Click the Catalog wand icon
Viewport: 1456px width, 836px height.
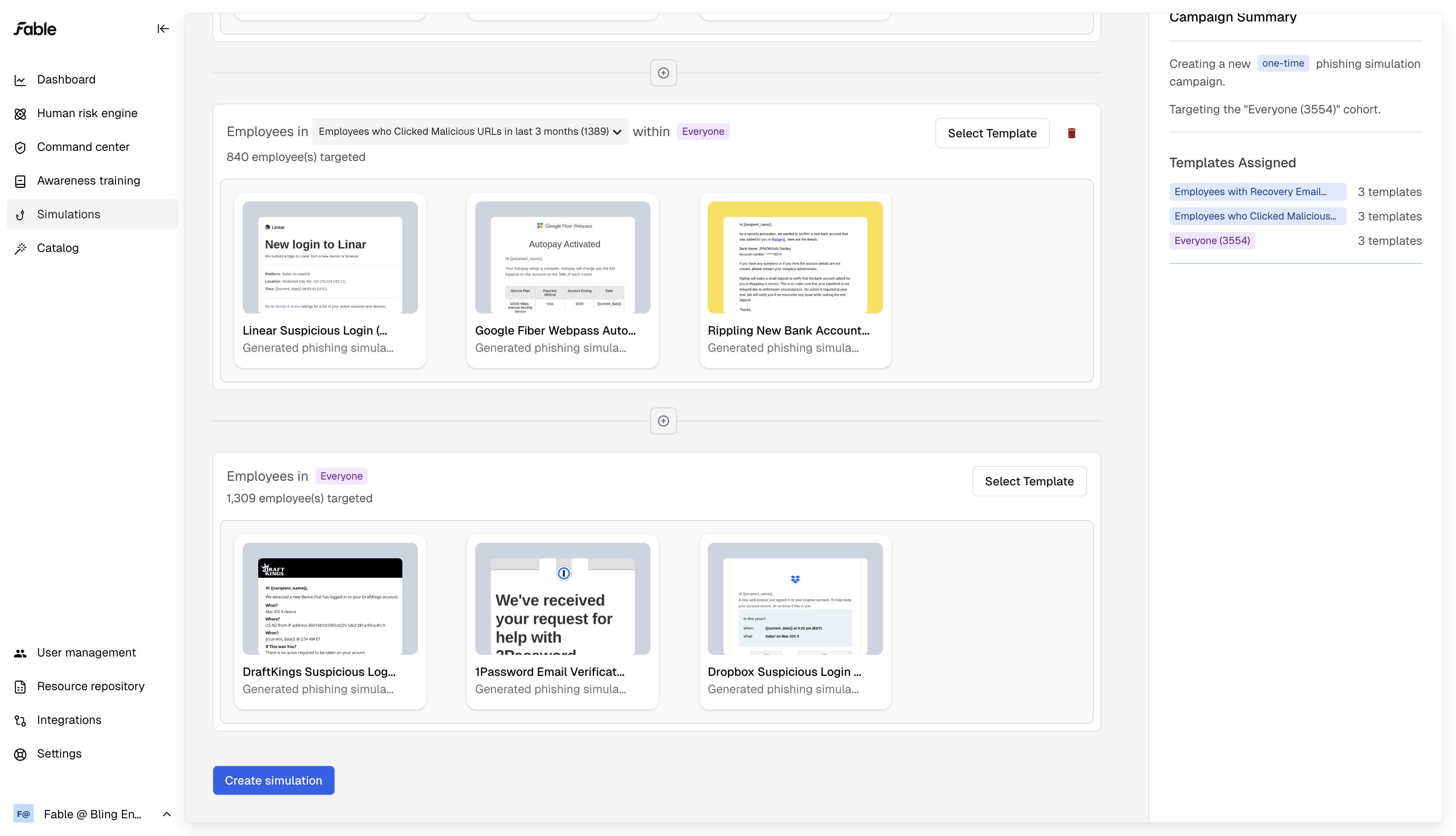coord(20,248)
